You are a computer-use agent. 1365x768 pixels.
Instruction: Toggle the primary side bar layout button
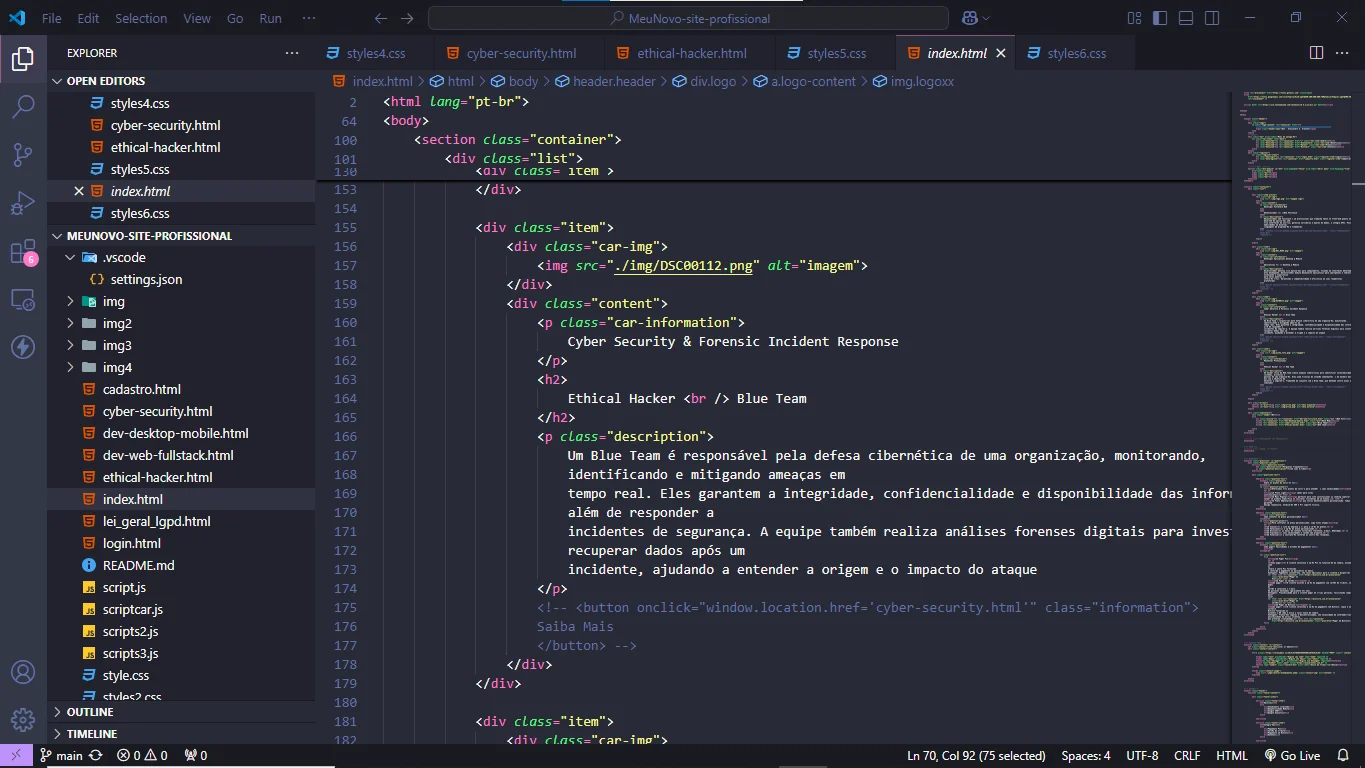1160,18
